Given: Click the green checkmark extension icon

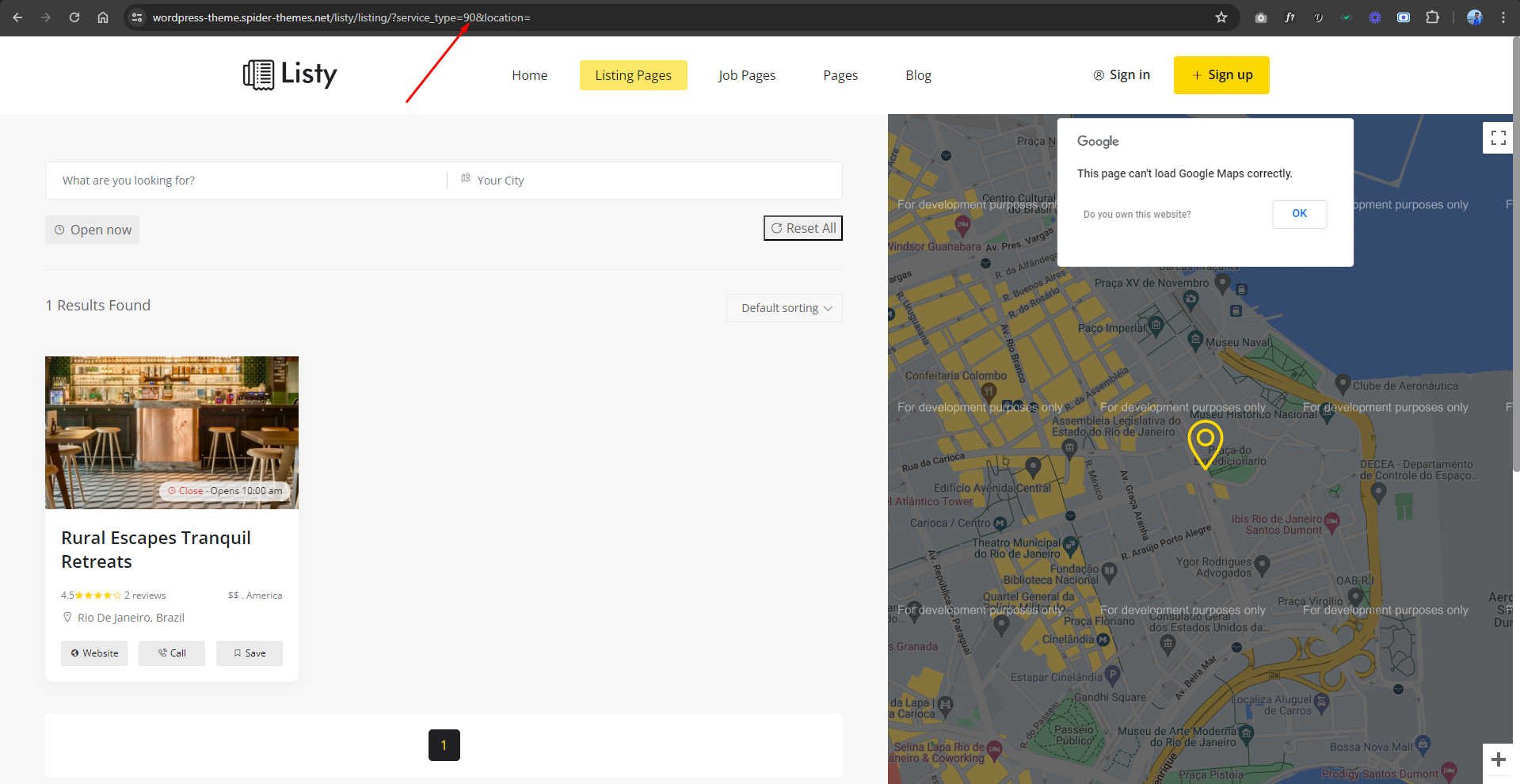Looking at the screenshot, I should pyautogui.click(x=1347, y=17).
